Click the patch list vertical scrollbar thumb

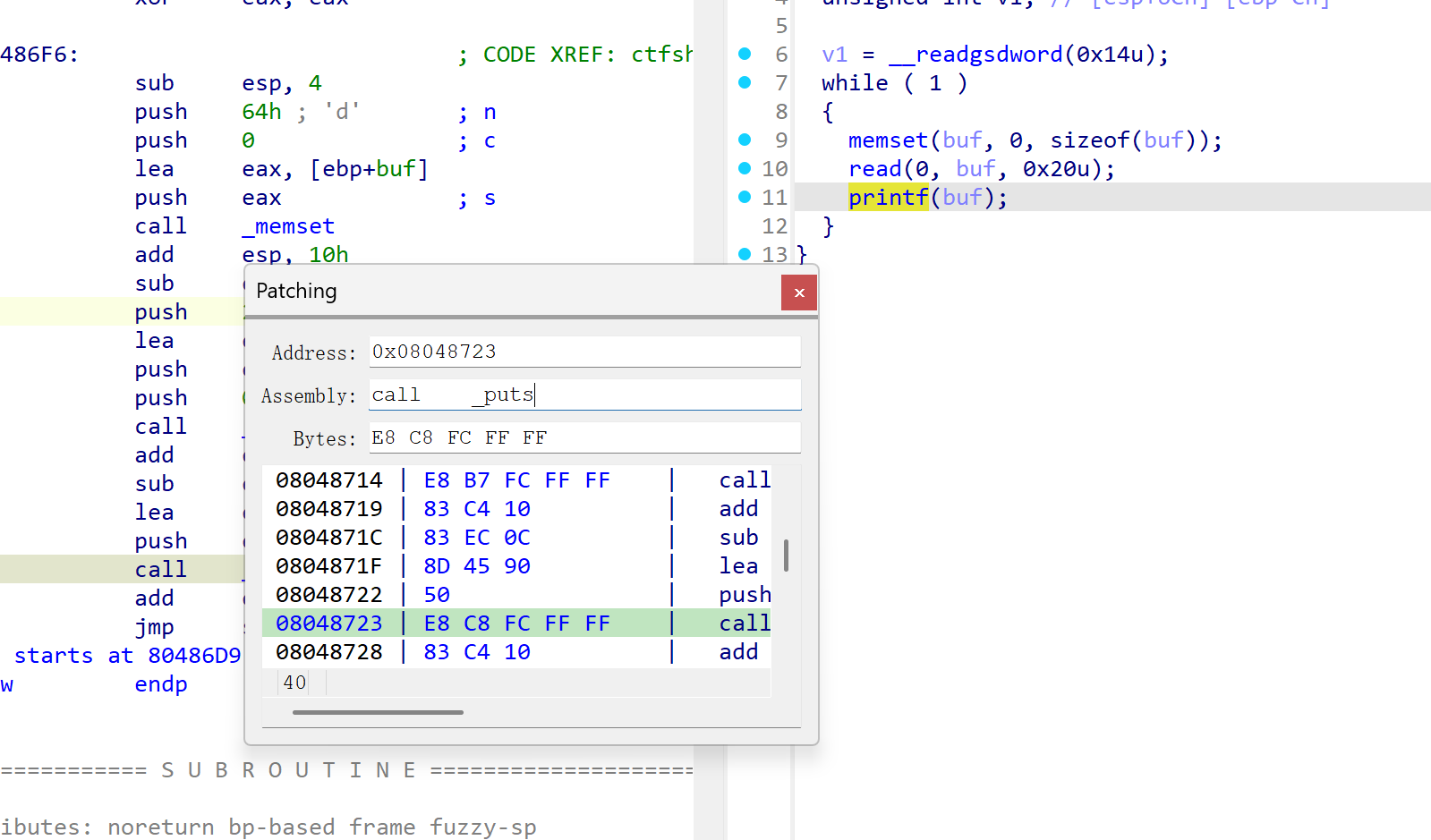click(x=786, y=556)
